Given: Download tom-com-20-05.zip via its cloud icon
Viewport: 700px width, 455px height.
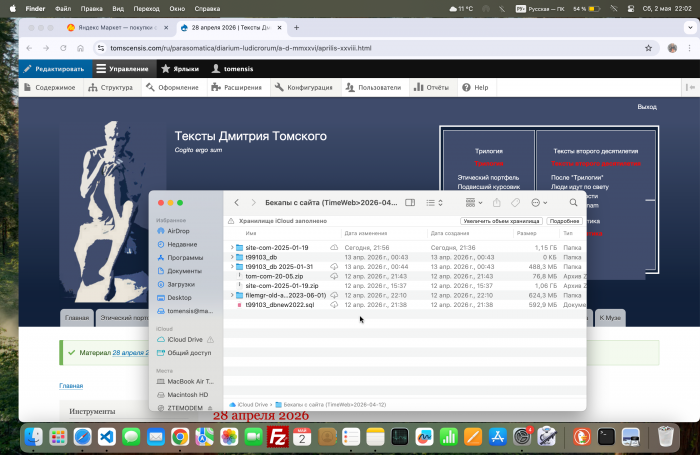Looking at the screenshot, I should [x=334, y=276].
